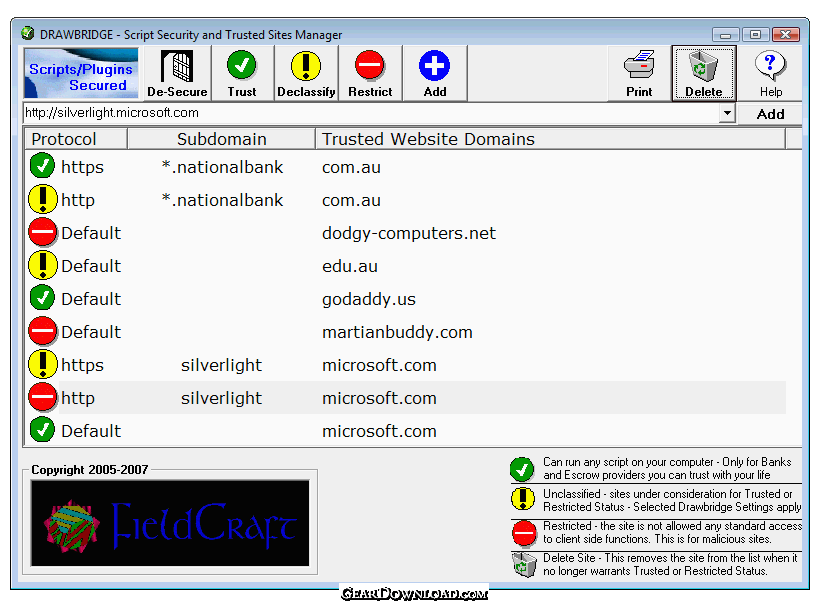Image resolution: width=828 pixels, height=602 pixels.
Task: Click the blue plus Add toolbar button
Action: tap(435, 73)
